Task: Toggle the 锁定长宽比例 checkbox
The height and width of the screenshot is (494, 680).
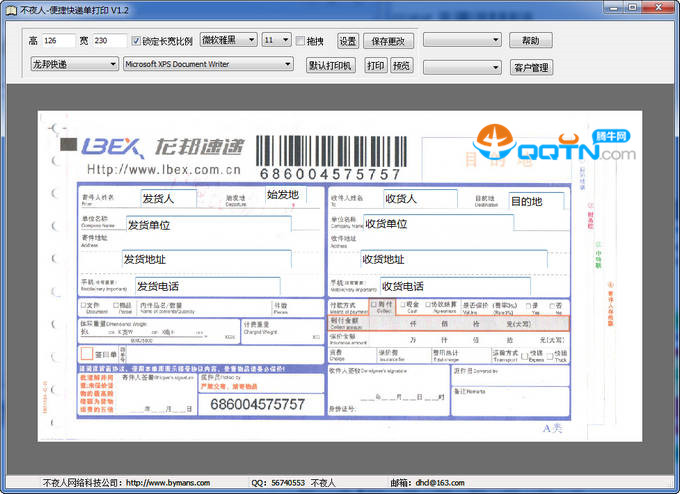Action: point(137,41)
